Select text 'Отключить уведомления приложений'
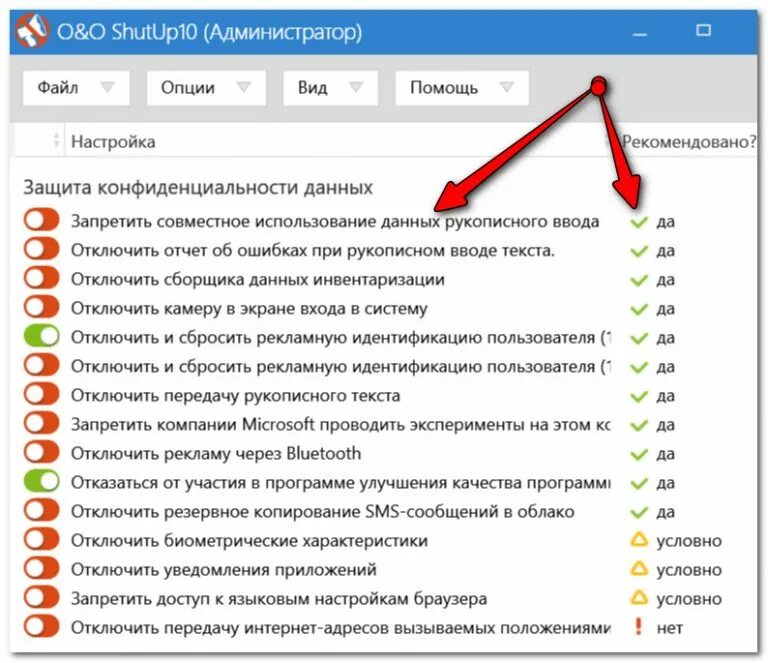The image size is (768, 663). coord(224,570)
